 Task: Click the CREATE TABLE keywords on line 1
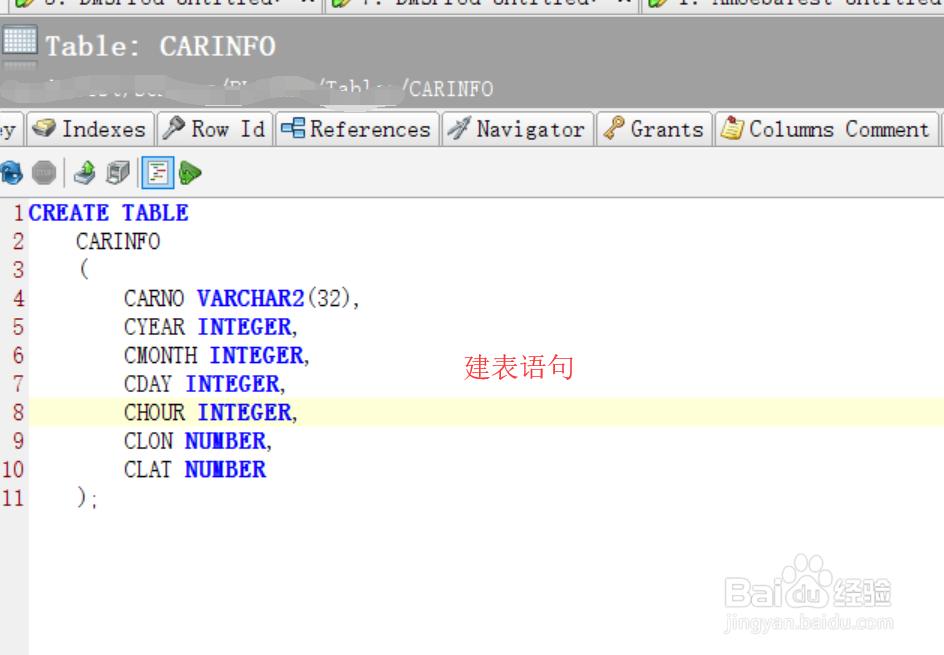pyautogui.click(x=108, y=213)
